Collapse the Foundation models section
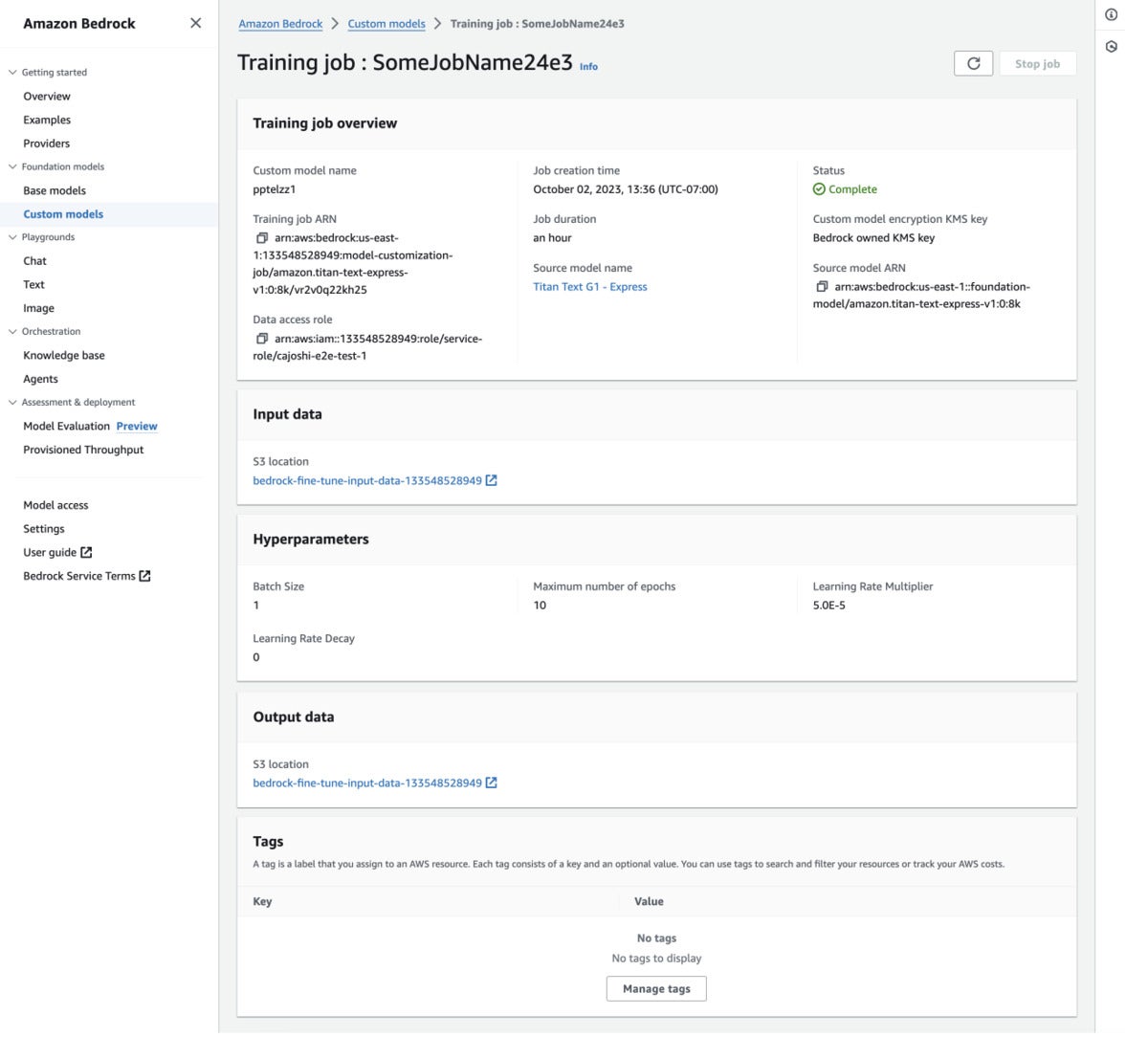This screenshot has height=1059, width=1148. [x=12, y=166]
